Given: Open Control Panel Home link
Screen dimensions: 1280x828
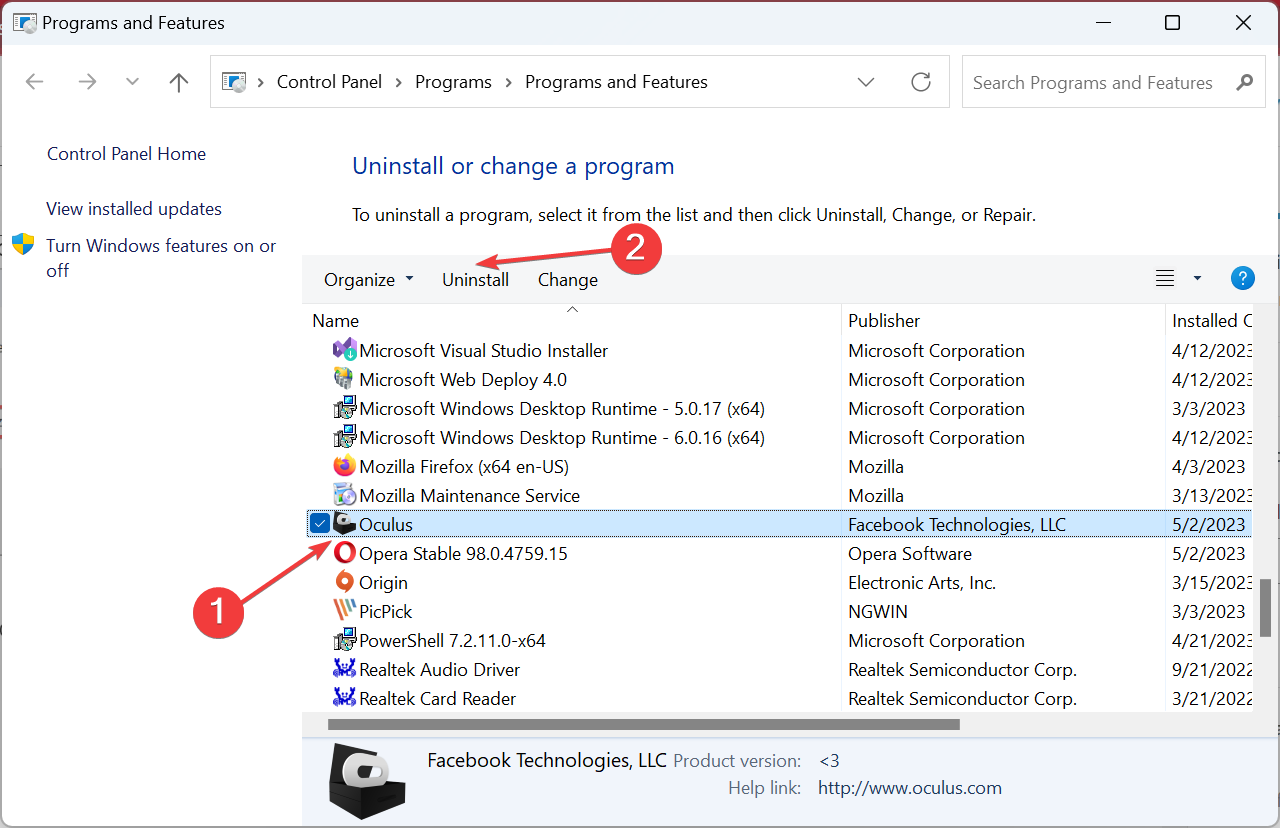Looking at the screenshot, I should [126, 154].
